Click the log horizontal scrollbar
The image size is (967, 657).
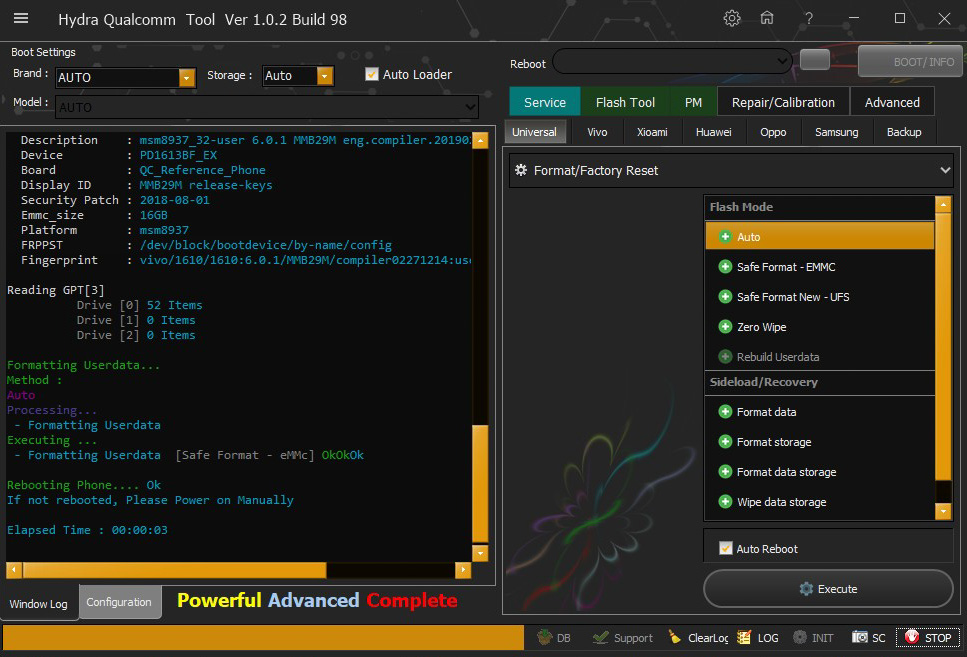pyautogui.click(x=238, y=570)
